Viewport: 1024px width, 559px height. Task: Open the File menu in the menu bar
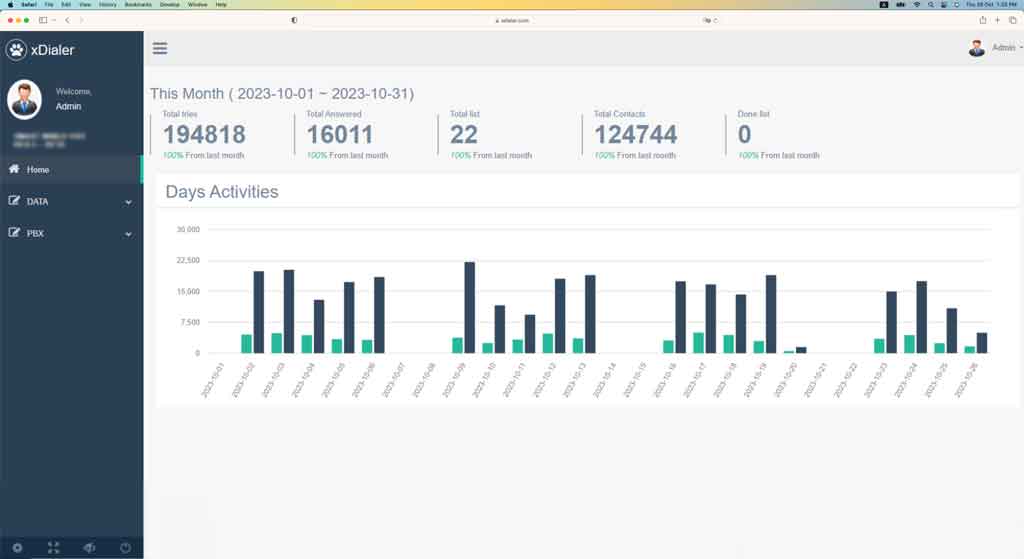coord(49,4)
